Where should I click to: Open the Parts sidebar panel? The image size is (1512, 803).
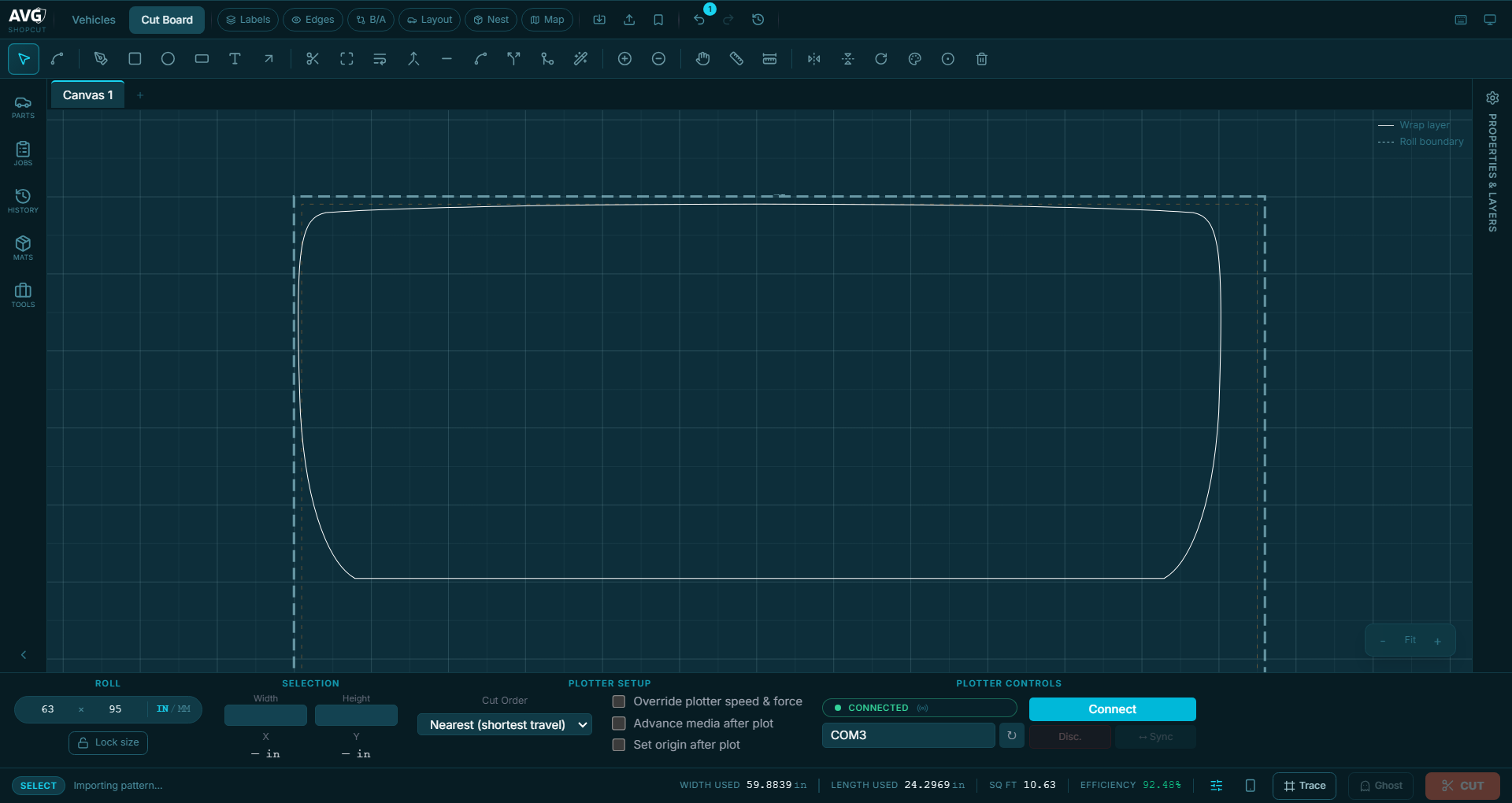click(x=24, y=107)
